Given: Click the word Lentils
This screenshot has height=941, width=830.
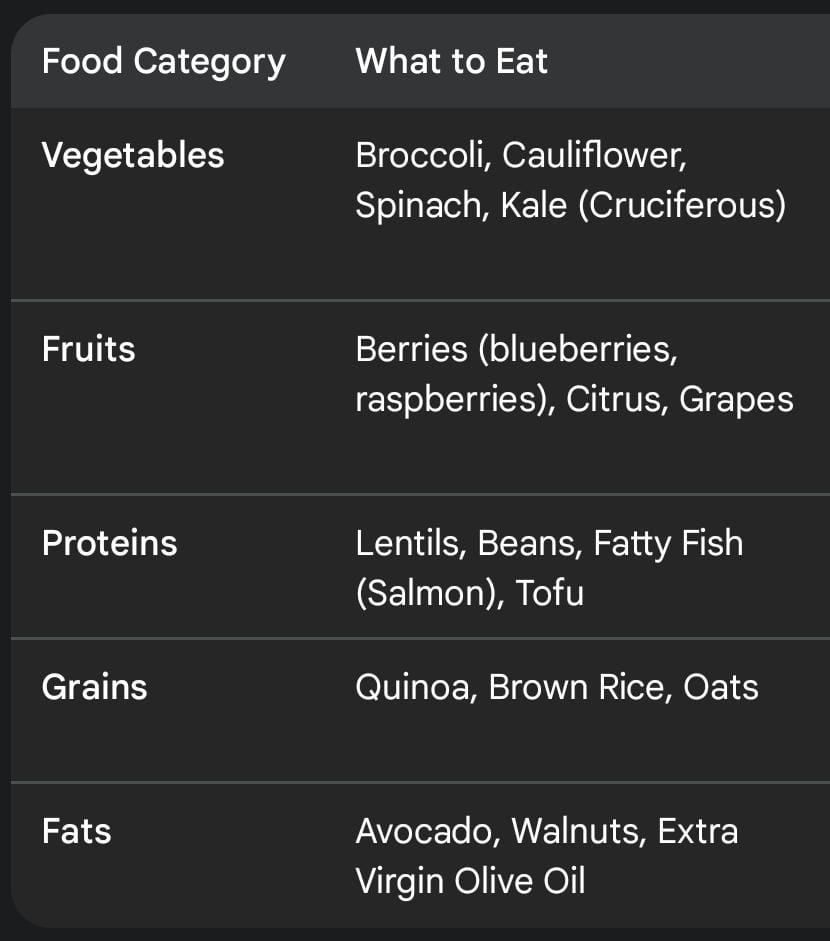Looking at the screenshot, I should 411,544.
